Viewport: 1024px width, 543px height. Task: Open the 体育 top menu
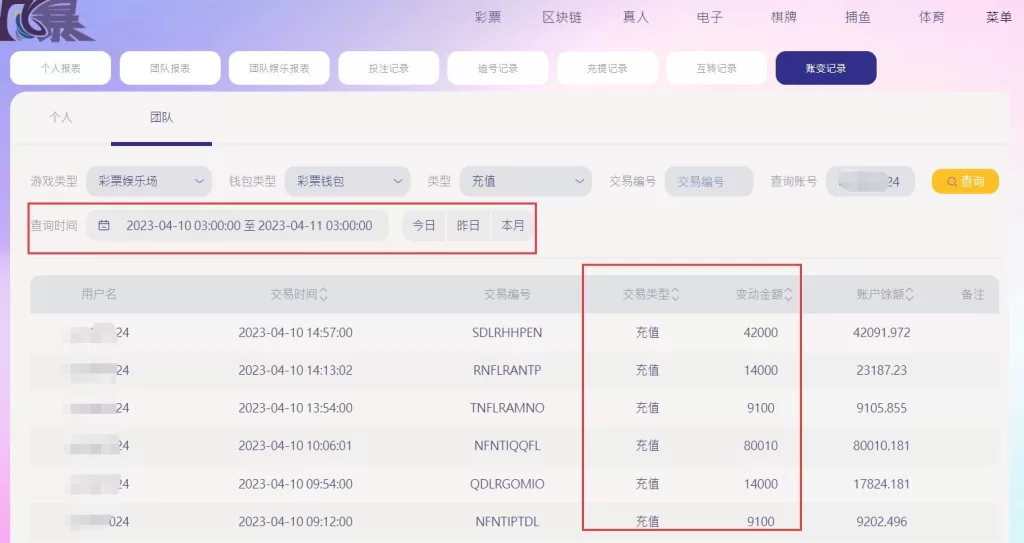931,18
